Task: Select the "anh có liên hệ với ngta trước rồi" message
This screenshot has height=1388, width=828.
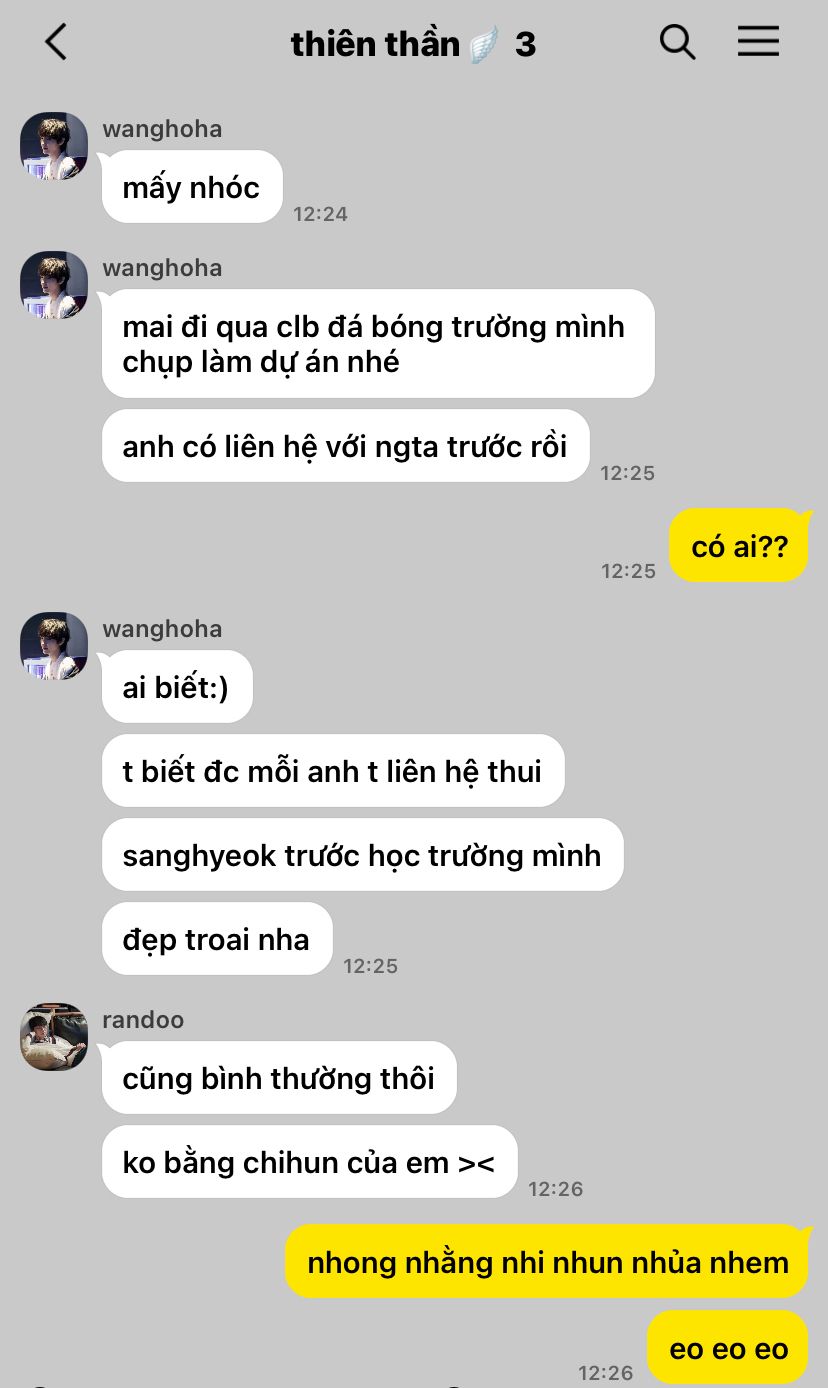Action: 346,446
